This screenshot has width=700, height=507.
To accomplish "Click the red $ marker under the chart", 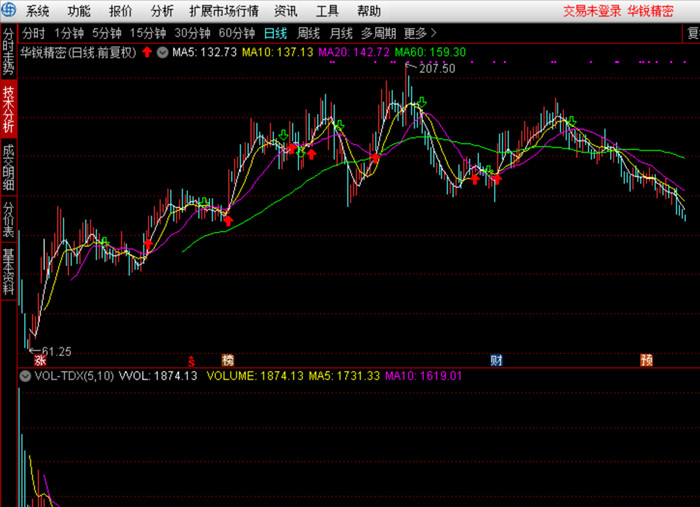I will [192, 359].
